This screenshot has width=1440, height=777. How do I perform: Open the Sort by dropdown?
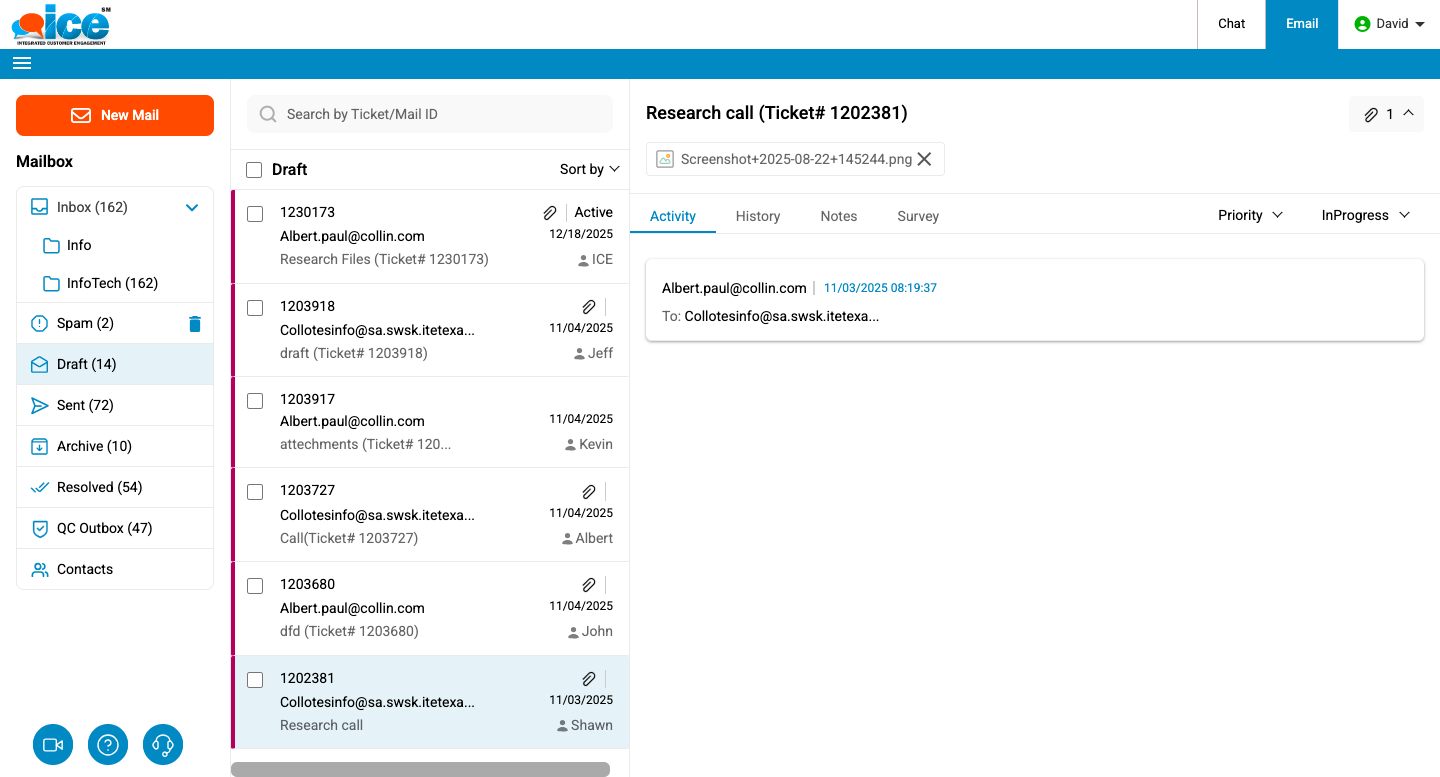click(590, 169)
